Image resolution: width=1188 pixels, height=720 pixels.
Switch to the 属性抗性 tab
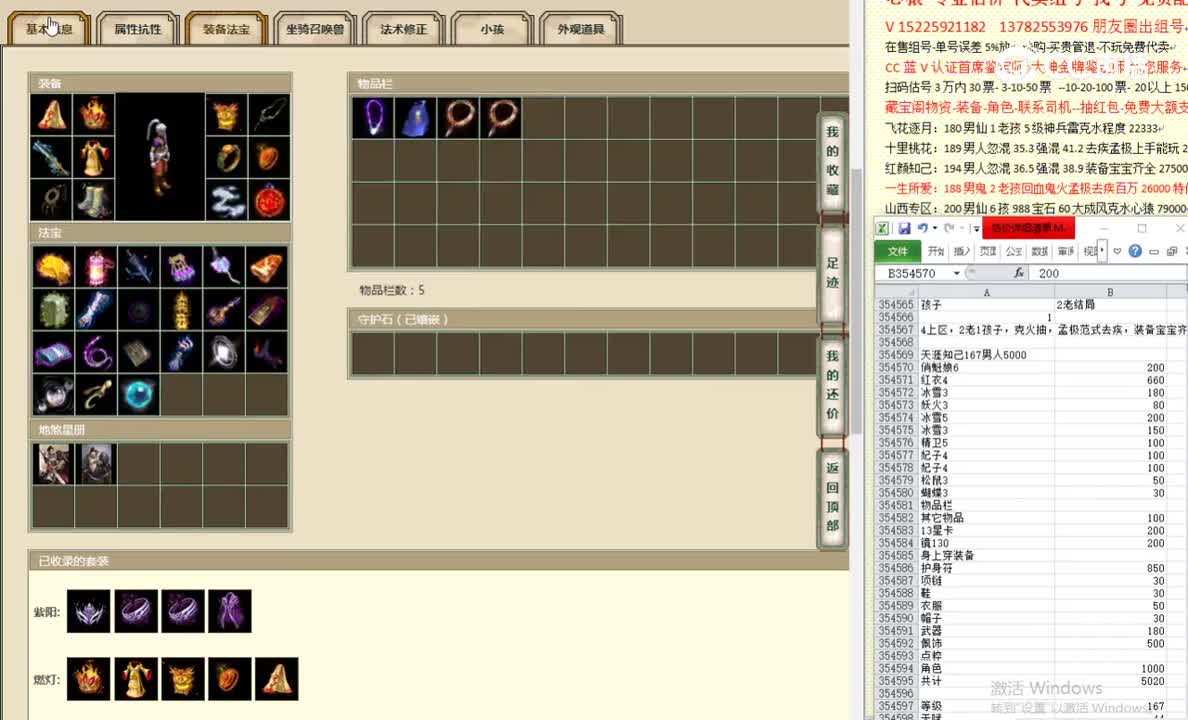pos(136,29)
